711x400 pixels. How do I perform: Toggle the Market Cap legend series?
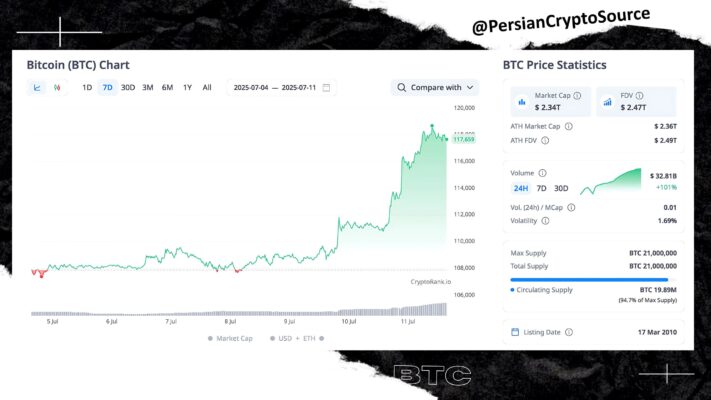pos(230,338)
